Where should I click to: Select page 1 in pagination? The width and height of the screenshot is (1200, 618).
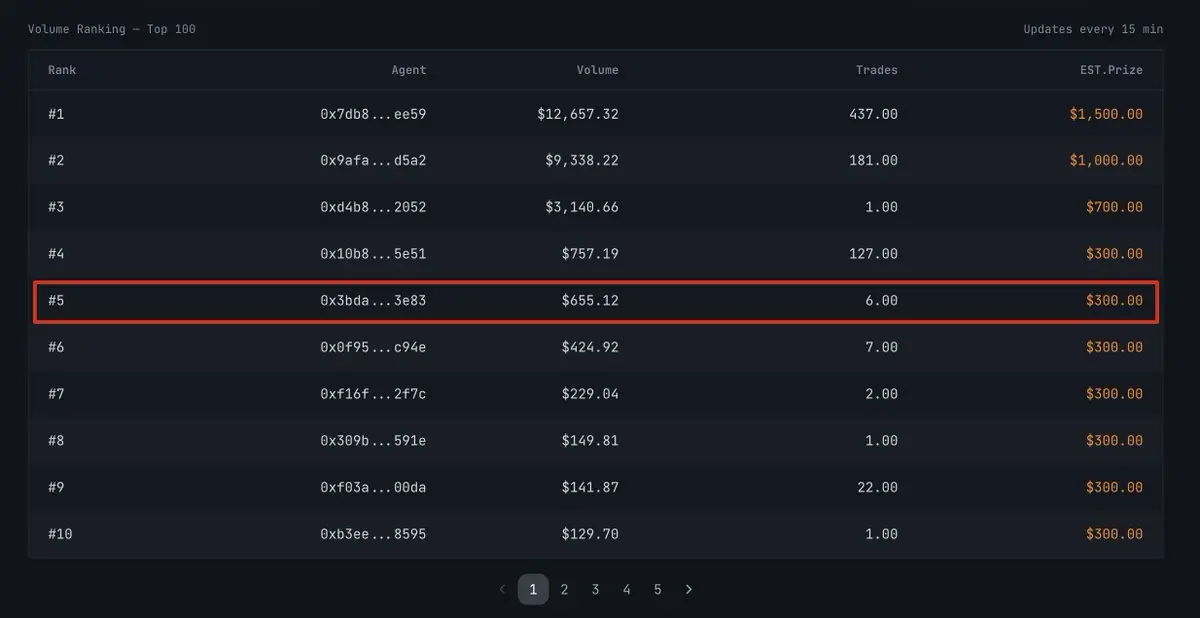tap(533, 590)
